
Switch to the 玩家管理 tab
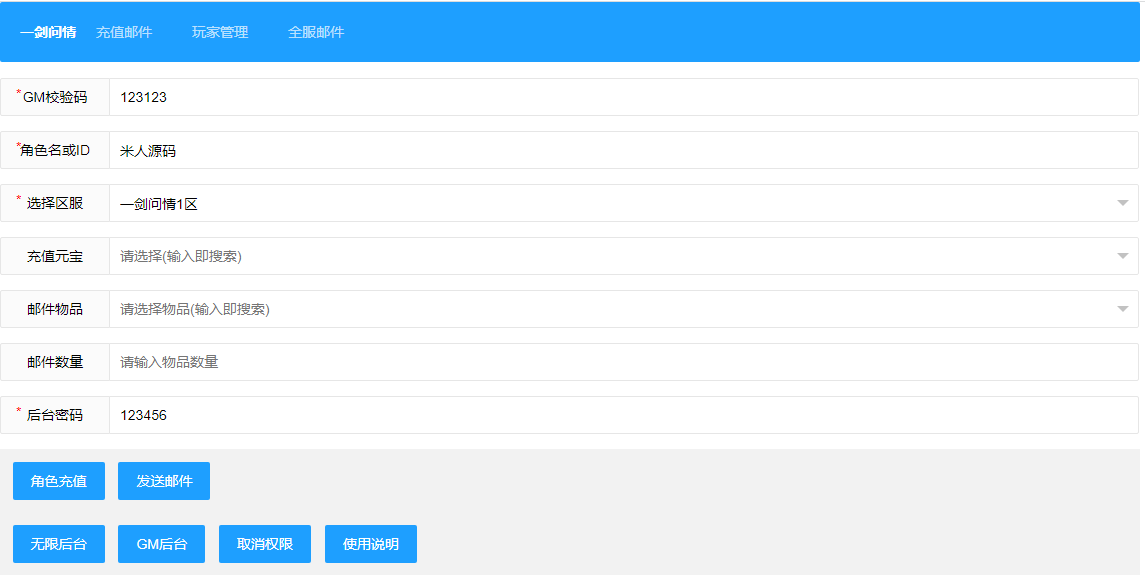[220, 32]
